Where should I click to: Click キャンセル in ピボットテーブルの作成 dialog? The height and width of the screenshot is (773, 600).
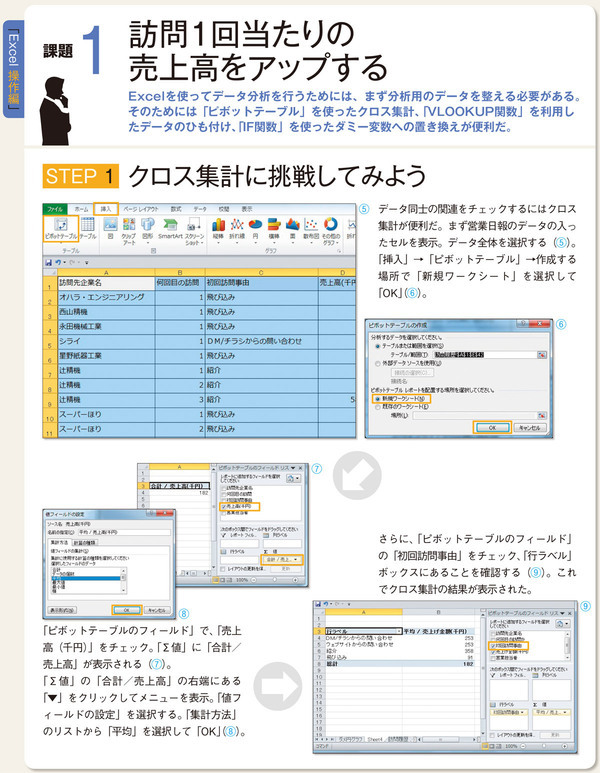click(x=529, y=428)
